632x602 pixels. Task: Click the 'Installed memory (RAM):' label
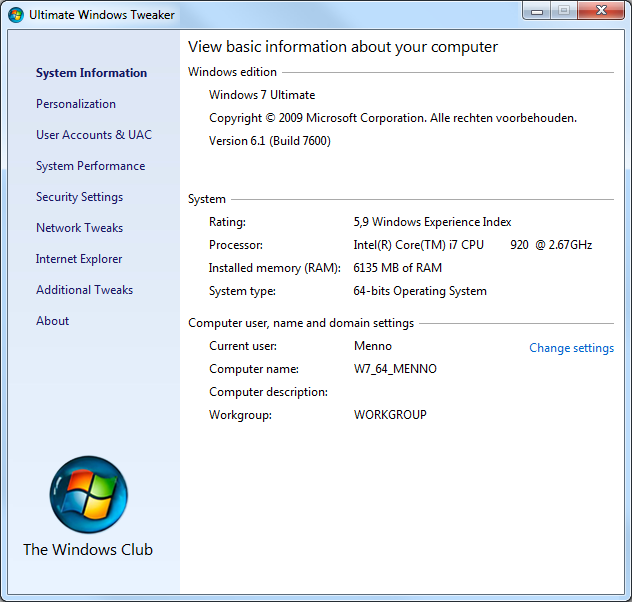(x=274, y=268)
